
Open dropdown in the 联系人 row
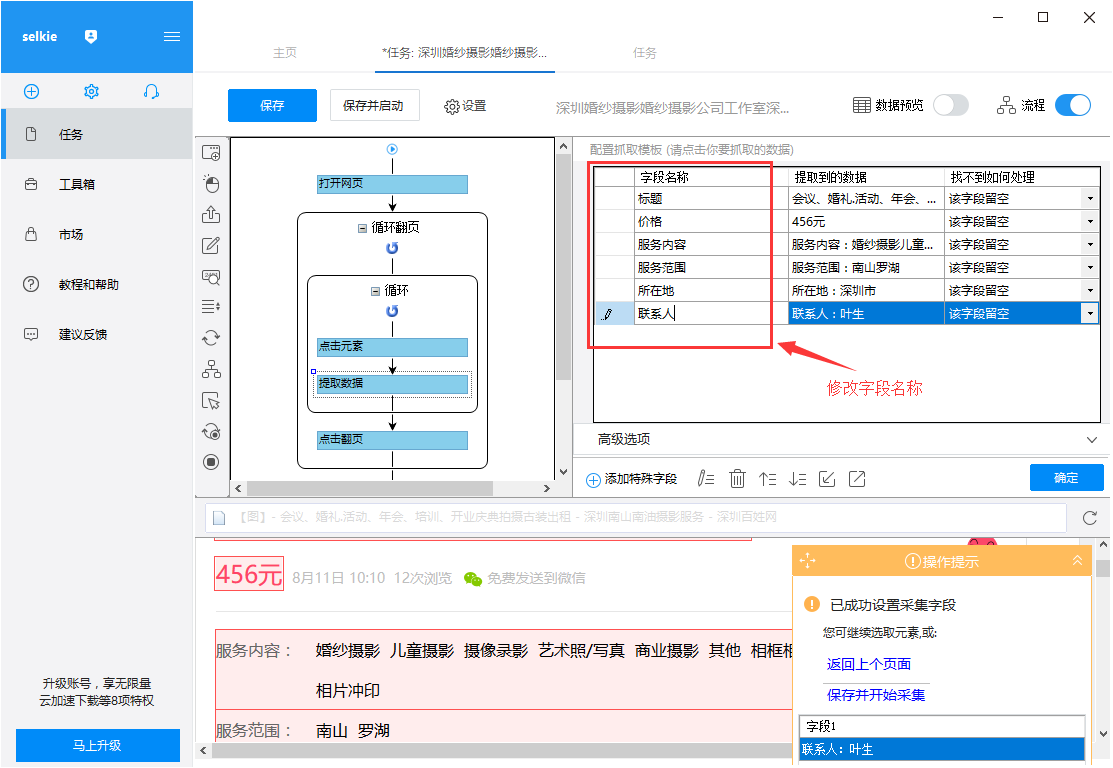[1090, 314]
